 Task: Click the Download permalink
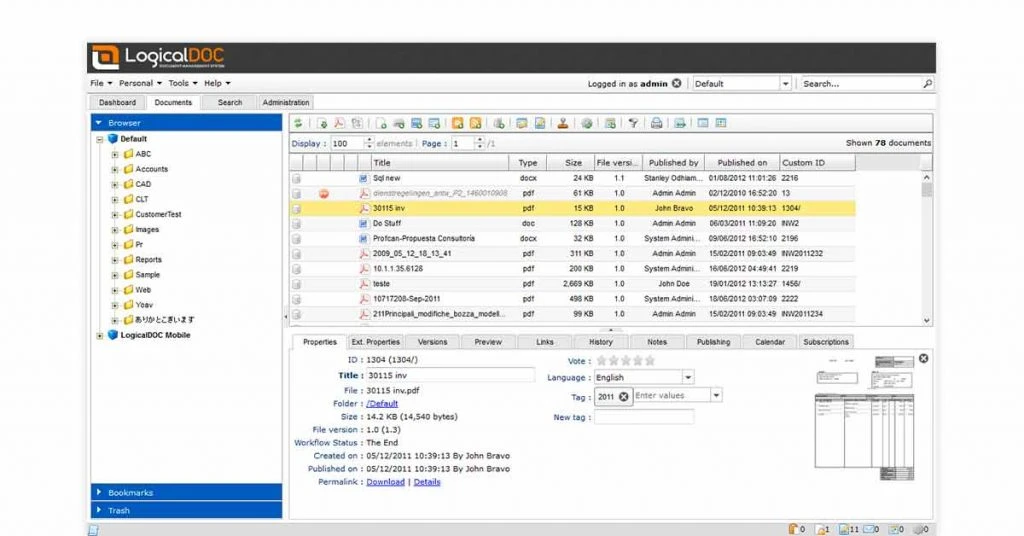pyautogui.click(x=385, y=482)
